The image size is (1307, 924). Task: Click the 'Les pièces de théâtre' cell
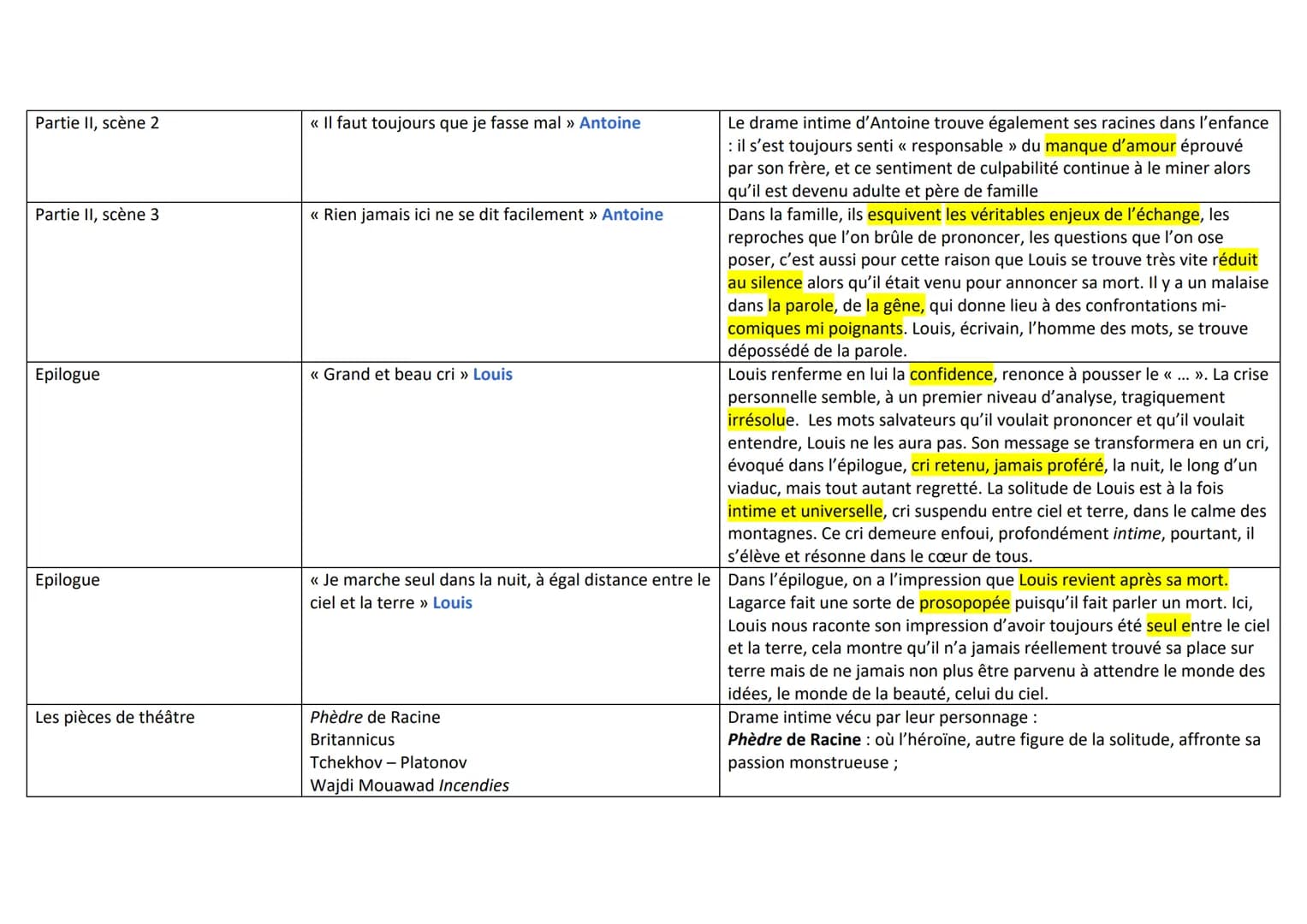pyautogui.click(x=164, y=751)
